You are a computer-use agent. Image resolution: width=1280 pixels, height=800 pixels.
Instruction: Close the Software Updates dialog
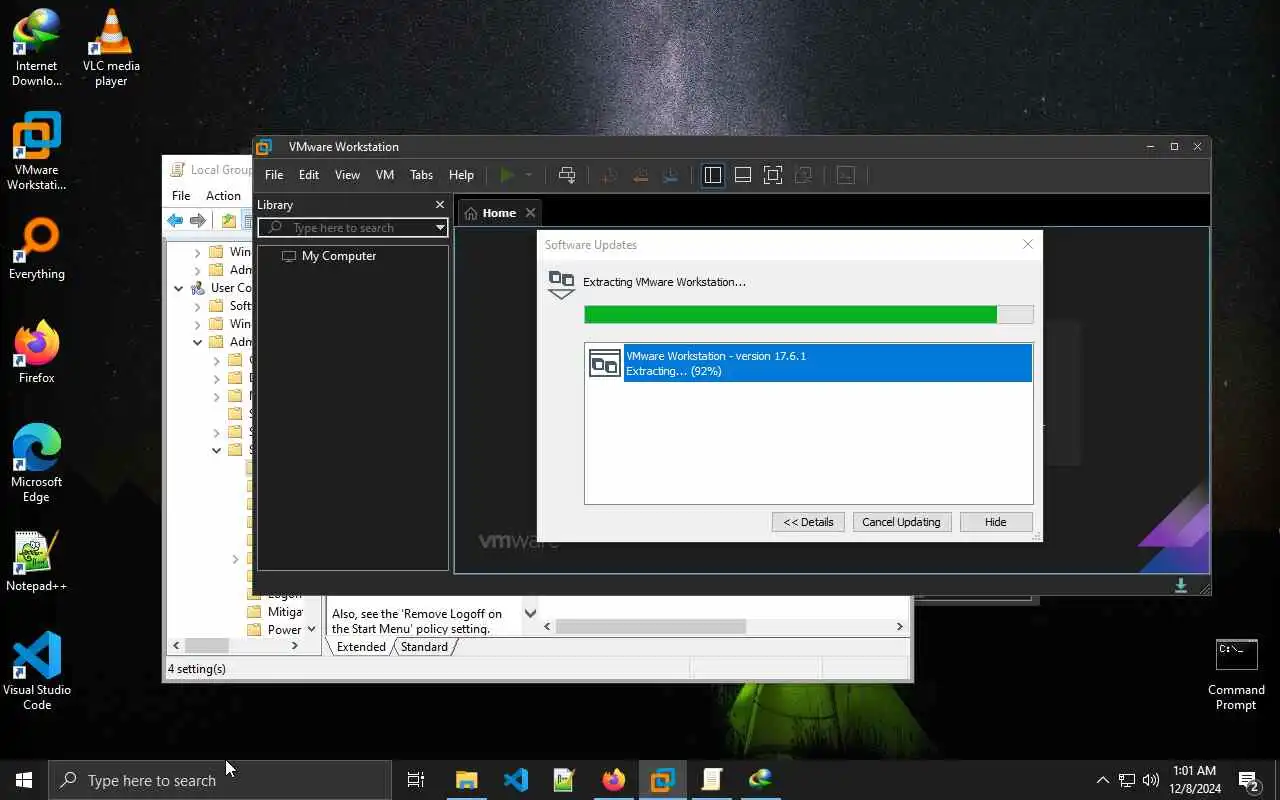(1027, 245)
